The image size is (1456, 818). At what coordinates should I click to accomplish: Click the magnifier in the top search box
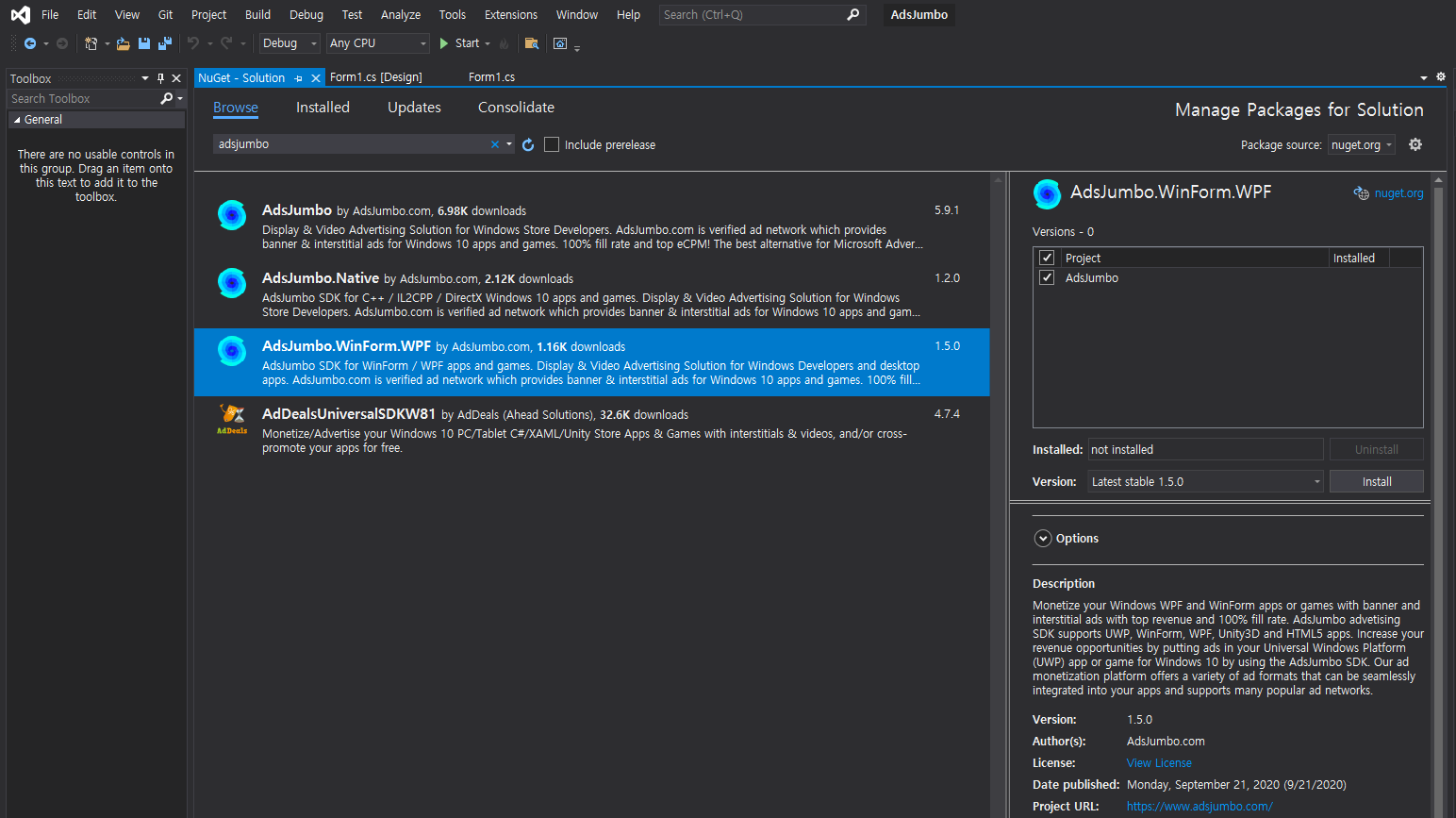[853, 15]
